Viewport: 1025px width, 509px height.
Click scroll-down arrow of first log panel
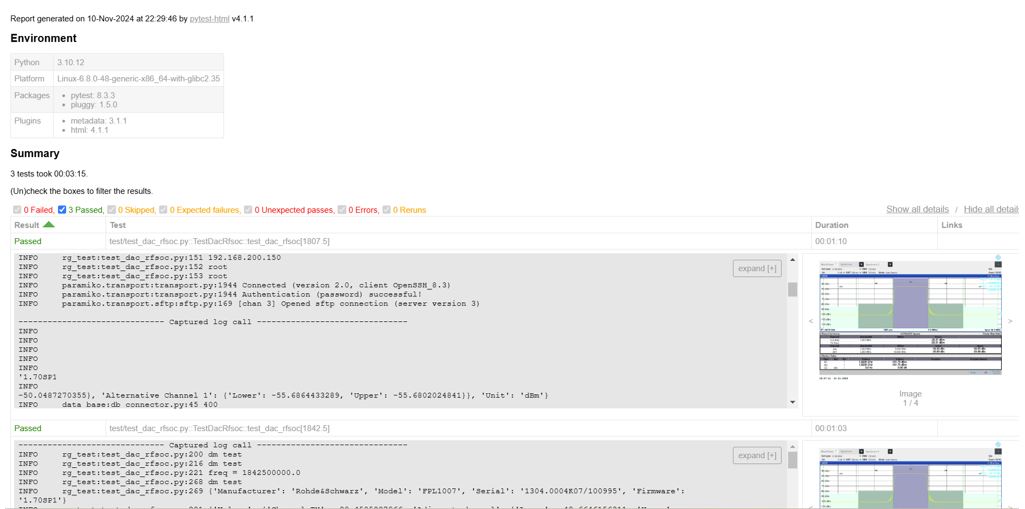[792, 402]
